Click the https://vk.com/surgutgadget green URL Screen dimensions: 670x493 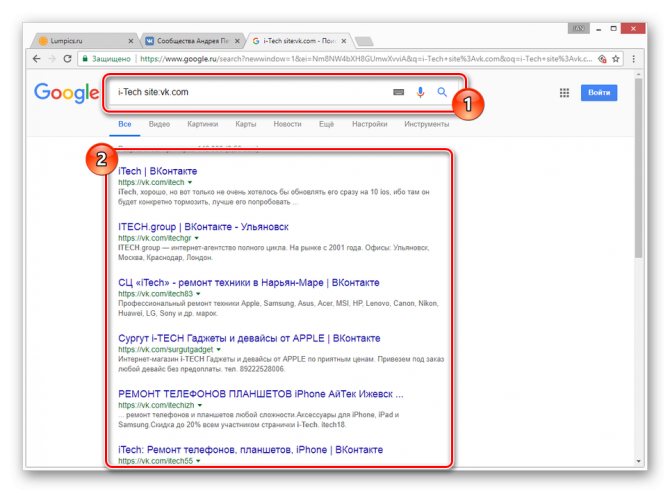[x=165, y=349]
